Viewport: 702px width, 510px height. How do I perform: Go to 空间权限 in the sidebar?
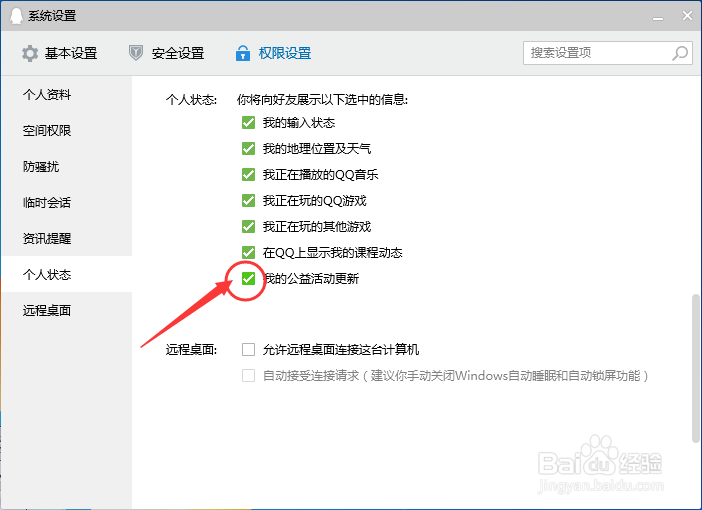(x=66, y=131)
